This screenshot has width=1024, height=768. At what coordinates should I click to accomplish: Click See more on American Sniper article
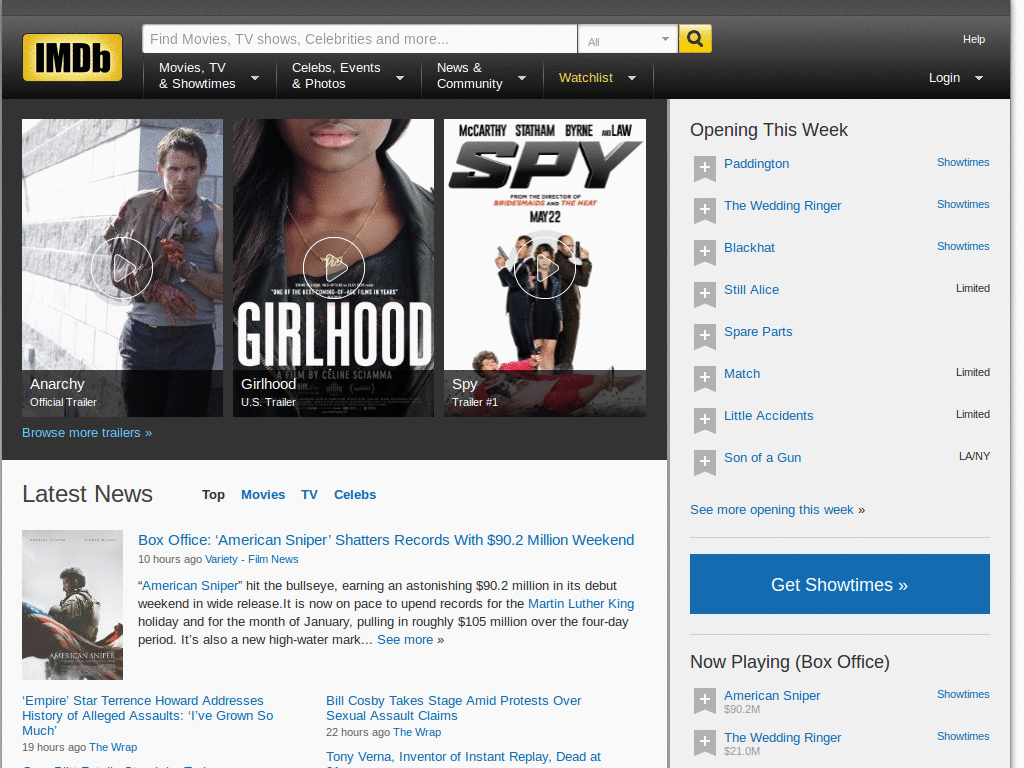[405, 640]
